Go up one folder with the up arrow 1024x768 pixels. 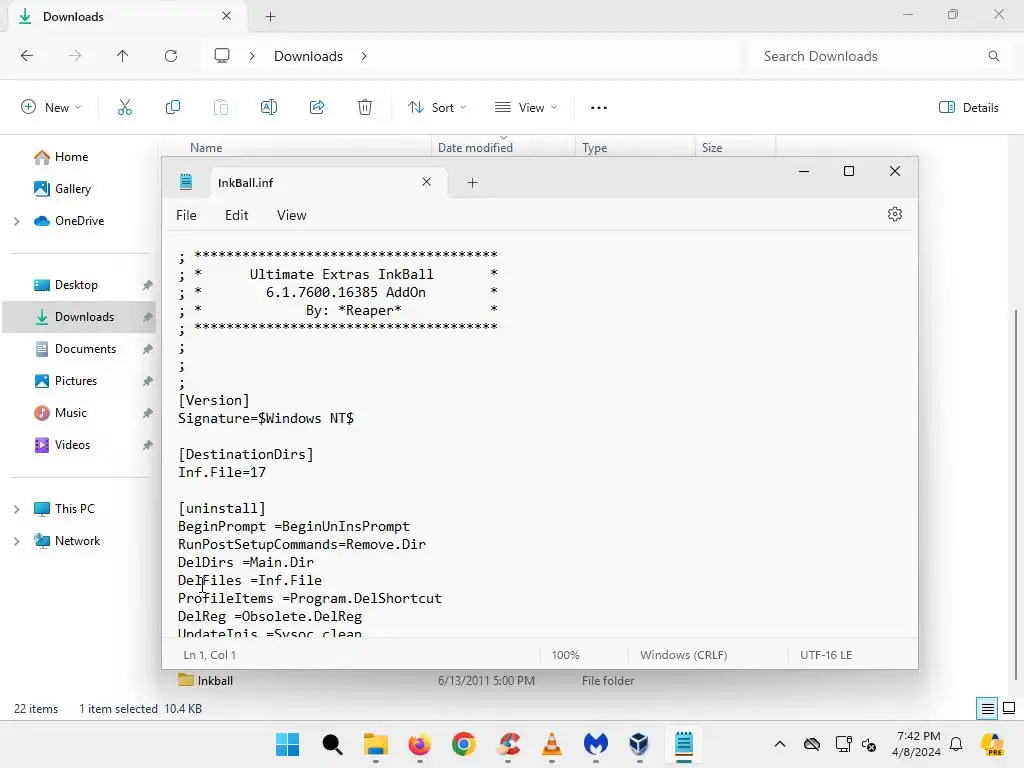[122, 56]
